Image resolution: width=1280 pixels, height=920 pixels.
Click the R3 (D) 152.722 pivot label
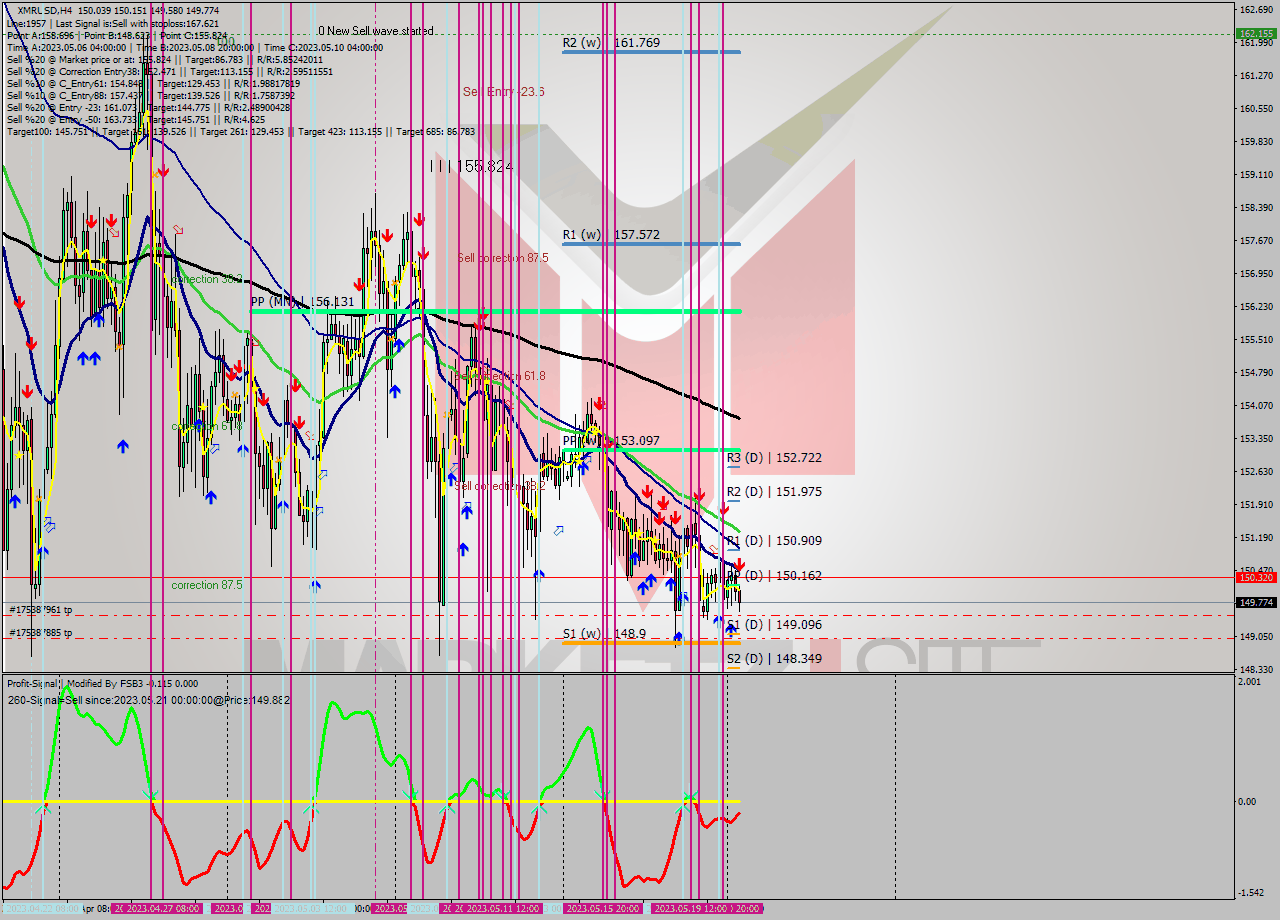click(774, 458)
